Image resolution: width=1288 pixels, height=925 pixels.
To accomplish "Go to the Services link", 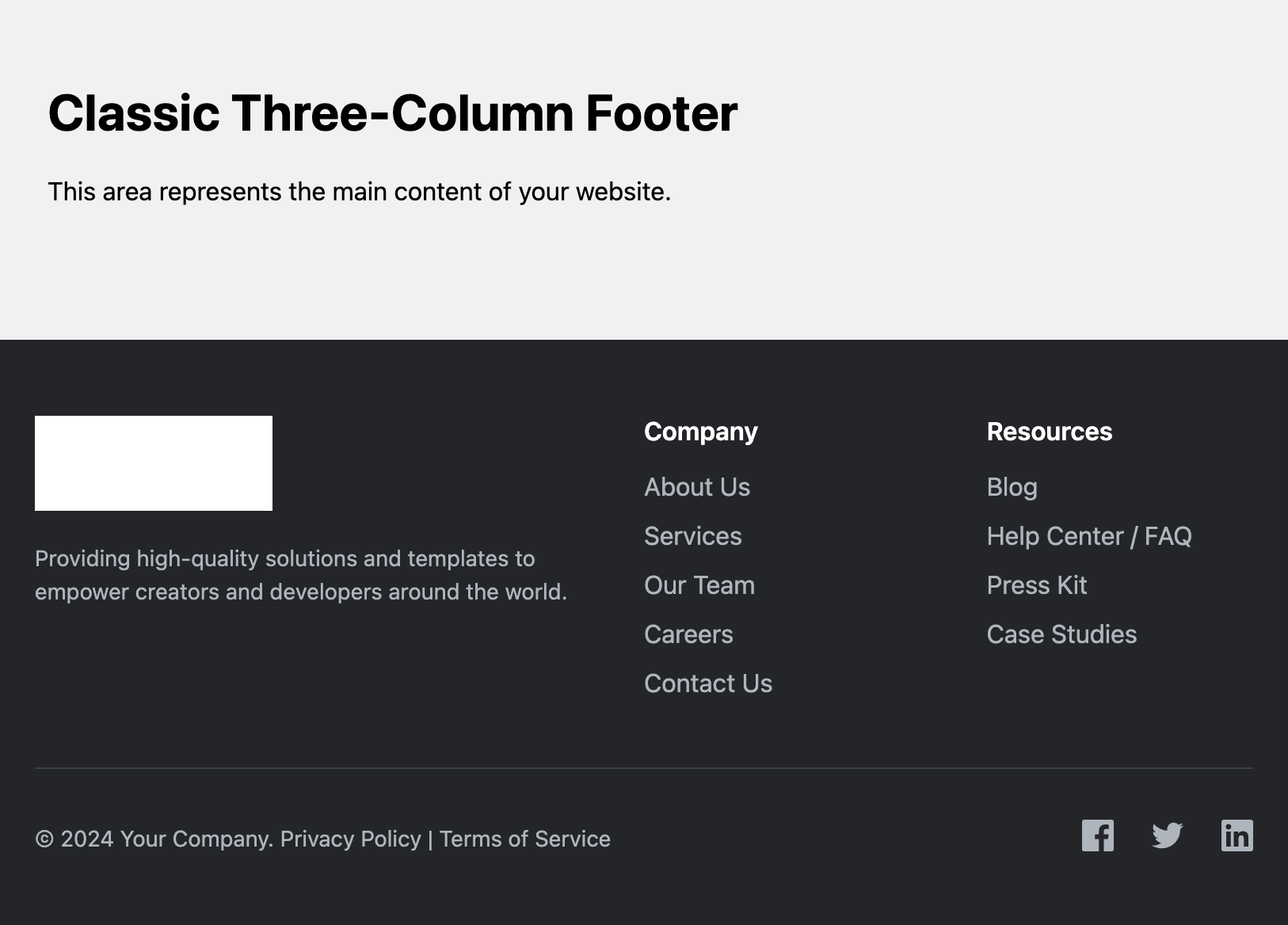I will point(693,536).
